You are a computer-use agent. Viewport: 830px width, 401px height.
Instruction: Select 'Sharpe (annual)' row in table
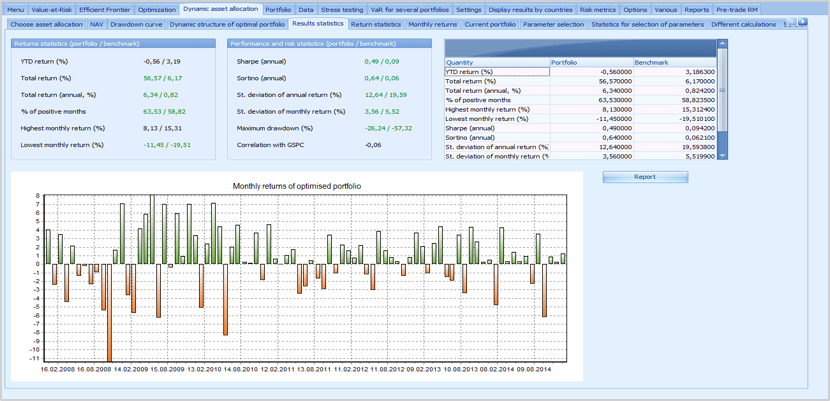click(x=581, y=128)
